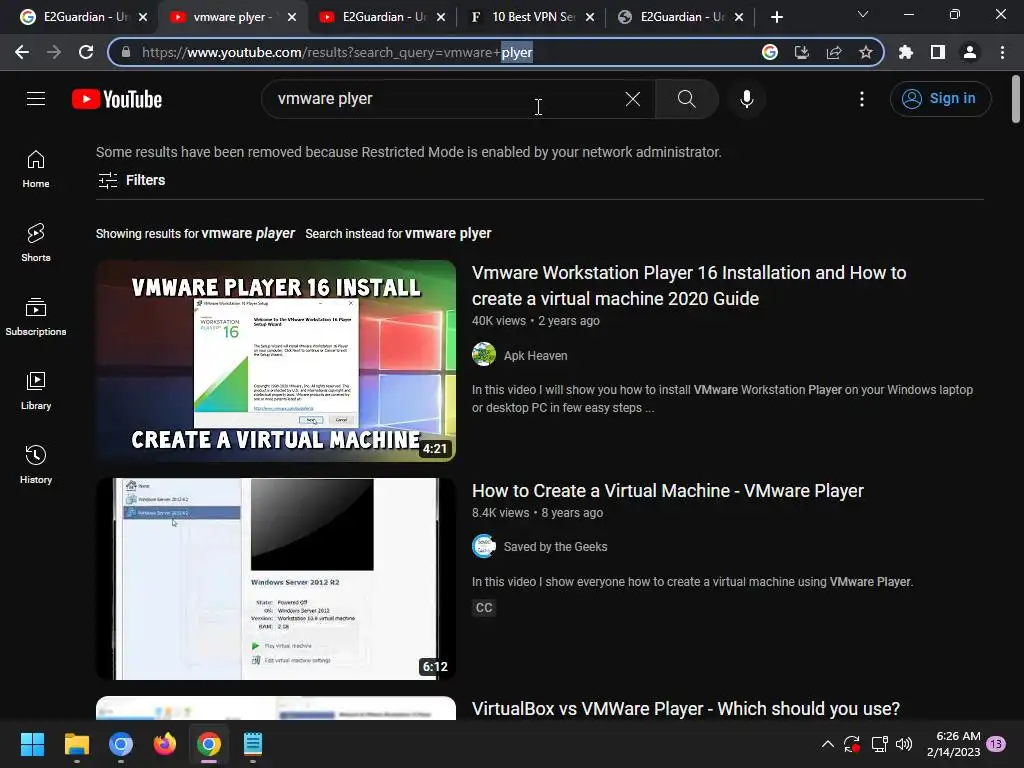The width and height of the screenshot is (1024, 768).
Task: Play the VMware Player 16 Install thumbnail
Action: coord(276,361)
